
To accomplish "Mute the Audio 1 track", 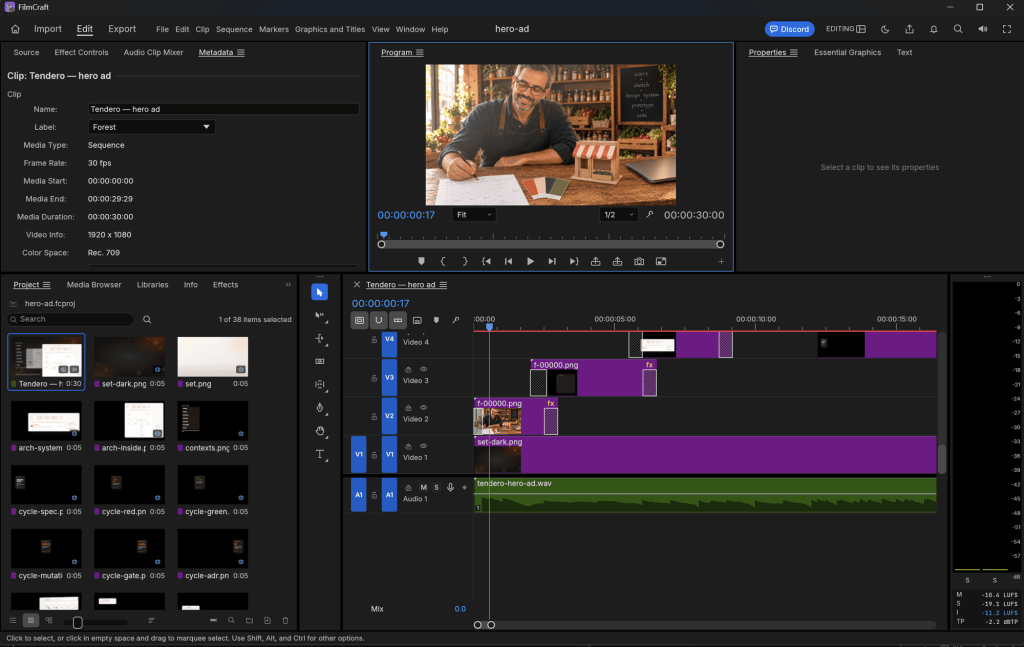I will (x=423, y=487).
